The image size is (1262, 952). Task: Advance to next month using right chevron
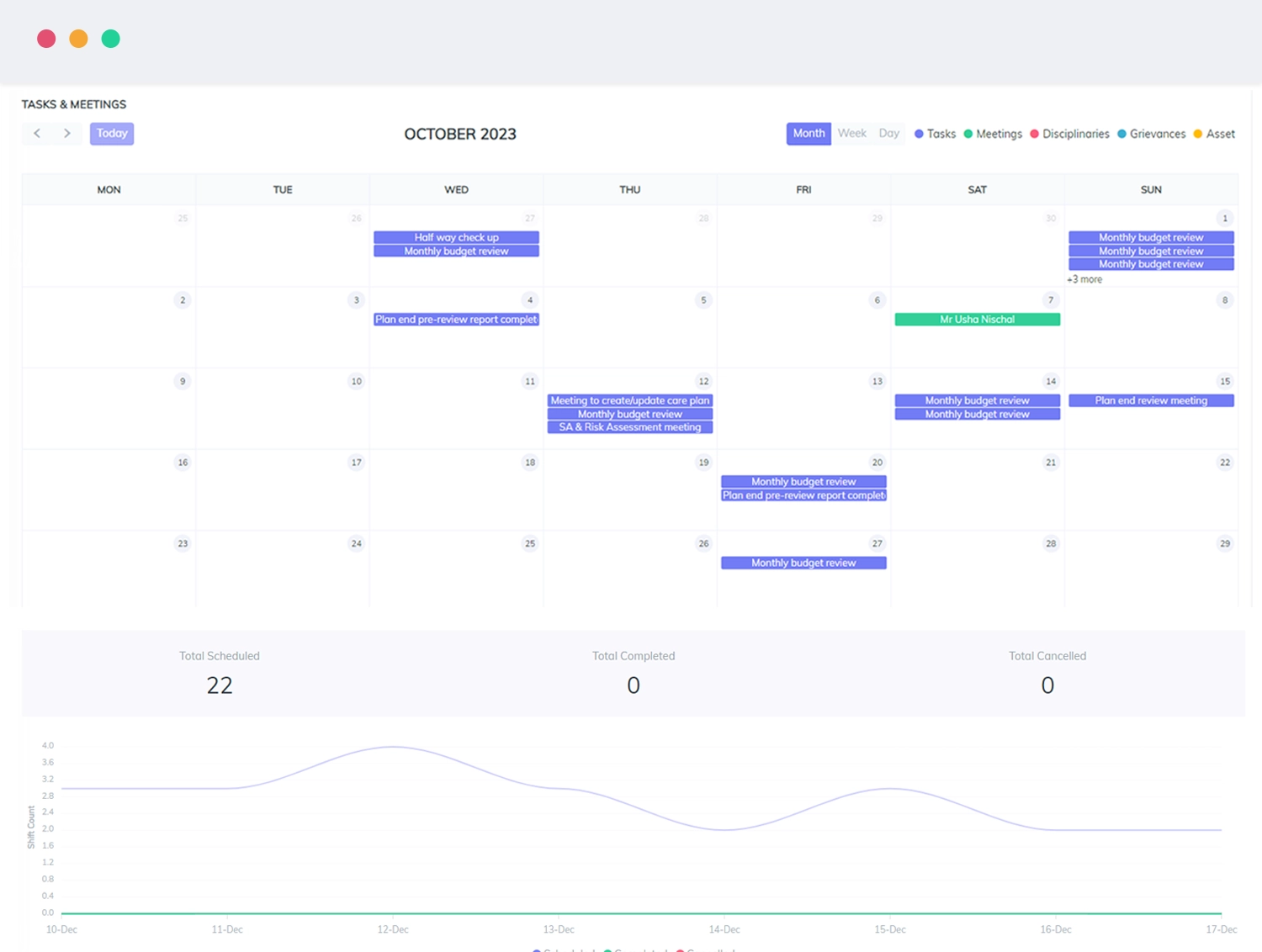click(x=67, y=134)
